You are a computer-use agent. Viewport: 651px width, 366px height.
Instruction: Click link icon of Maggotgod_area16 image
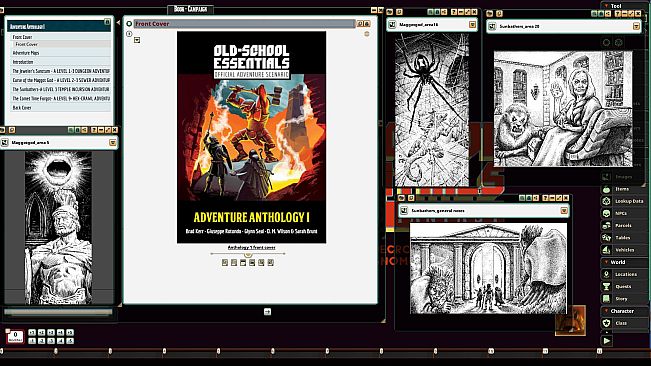(x=392, y=25)
